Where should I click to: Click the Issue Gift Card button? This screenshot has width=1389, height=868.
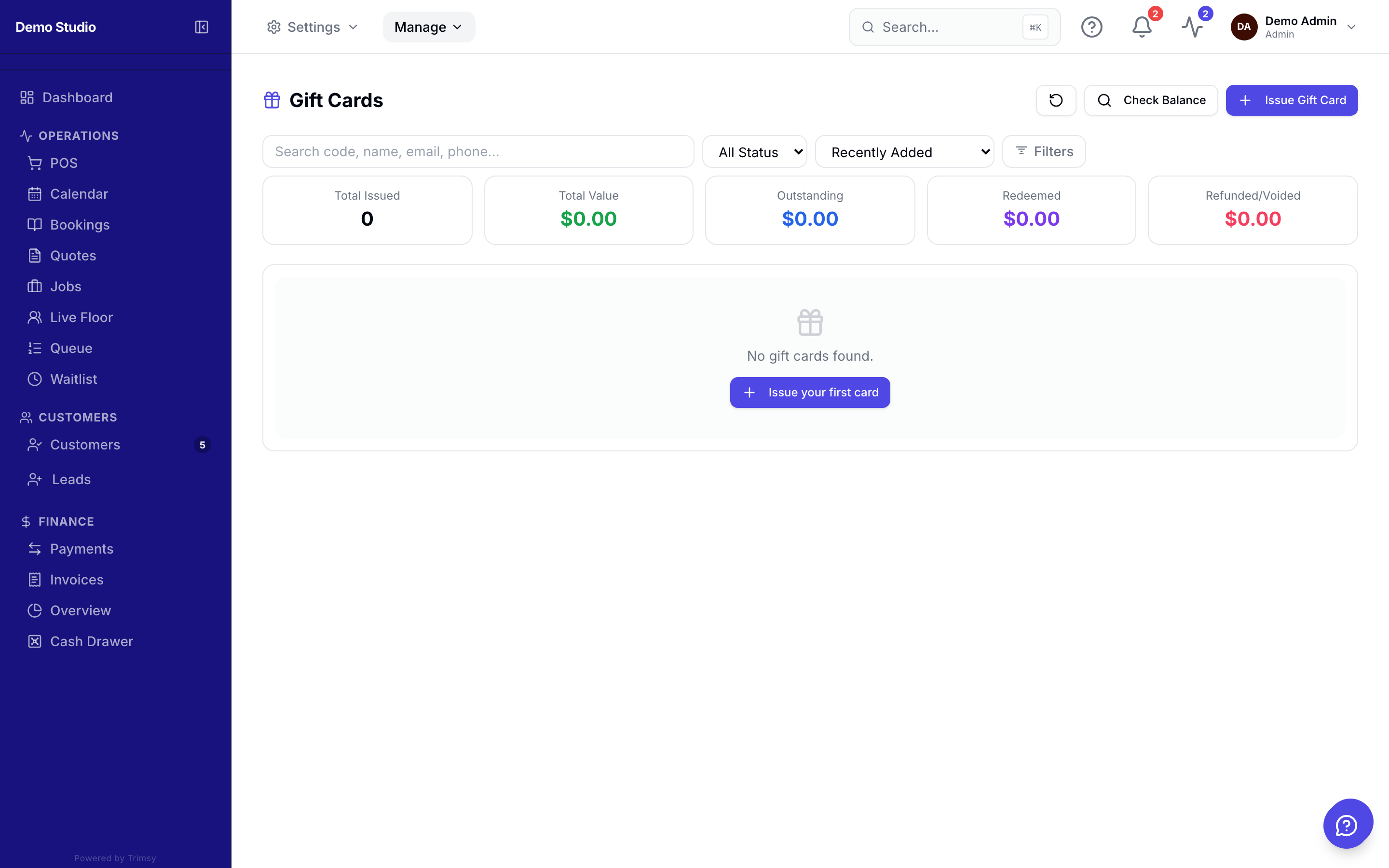(1292, 100)
